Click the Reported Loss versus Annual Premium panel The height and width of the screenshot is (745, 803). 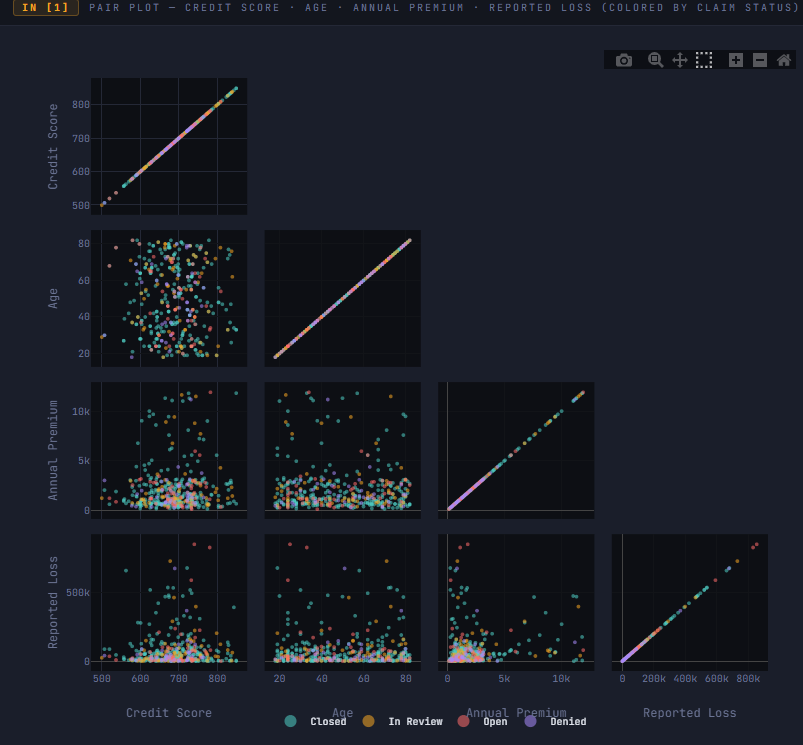point(516,602)
